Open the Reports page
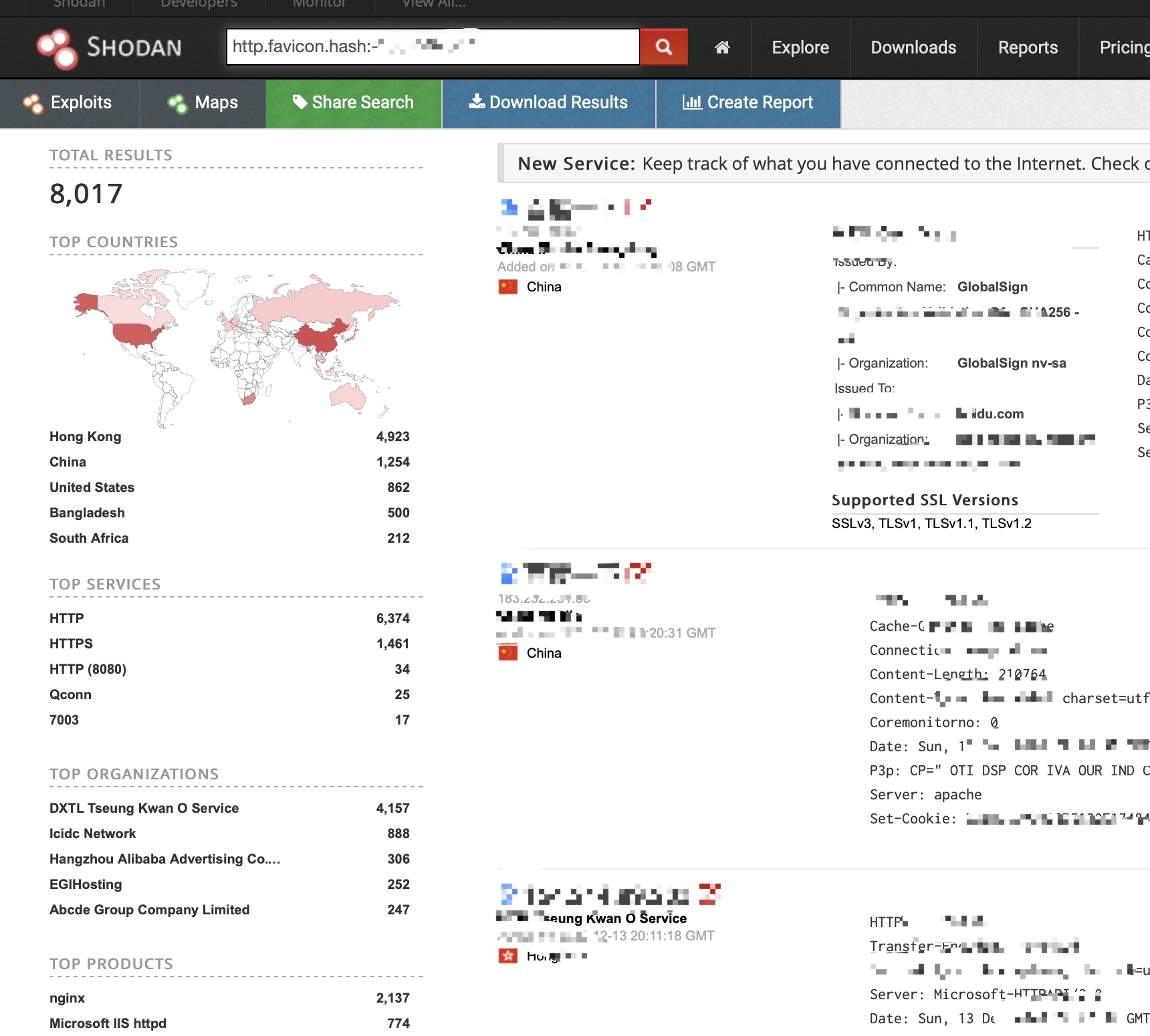The height and width of the screenshot is (1036, 1150). coord(1028,47)
